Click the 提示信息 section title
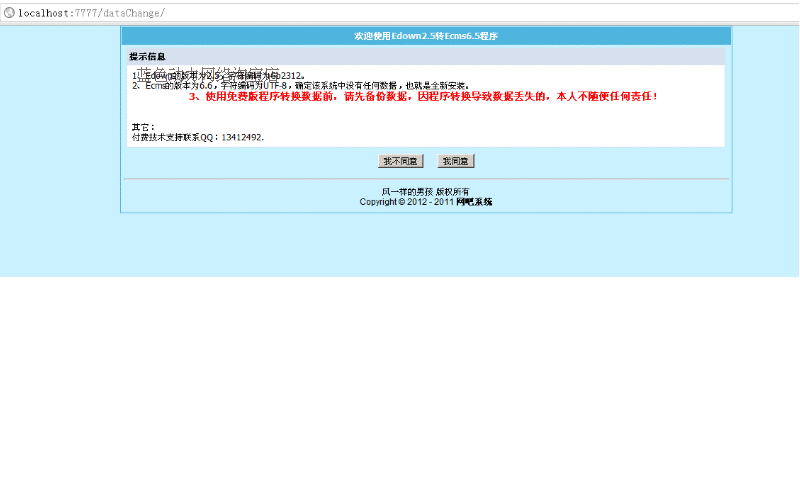The image size is (800, 500). [147, 57]
